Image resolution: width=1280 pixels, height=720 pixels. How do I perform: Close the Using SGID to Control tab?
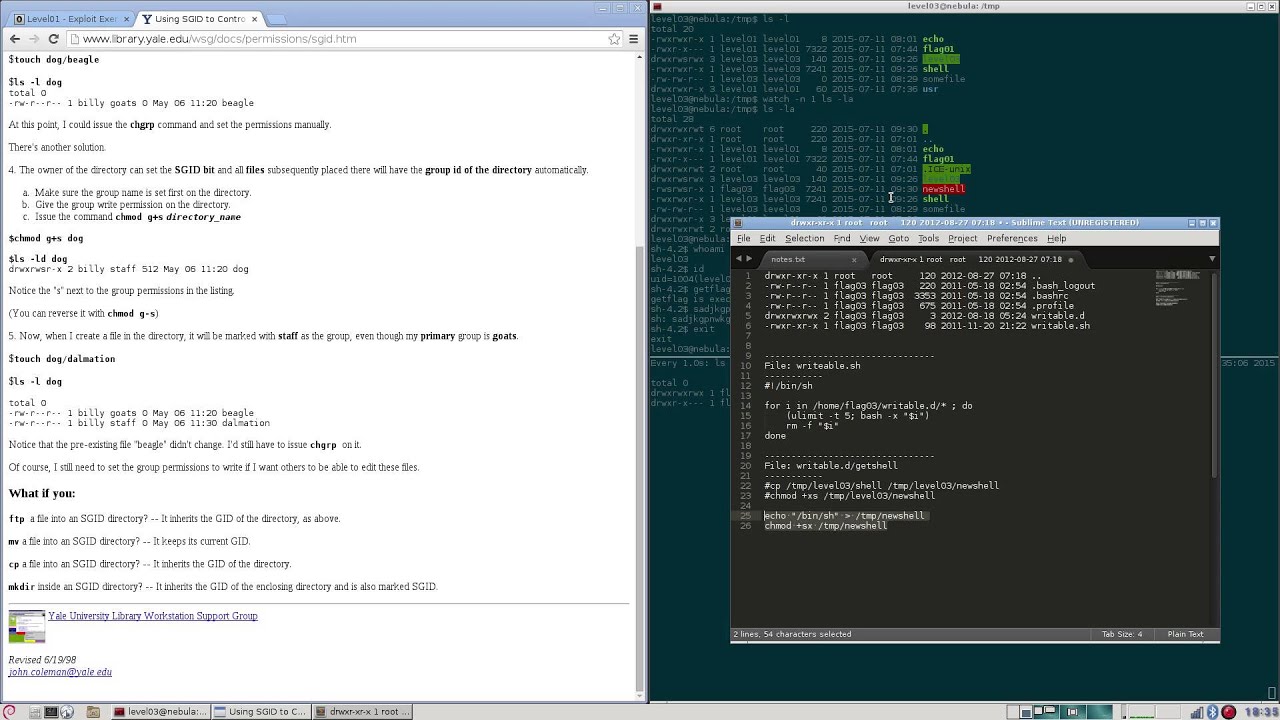[x=254, y=19]
